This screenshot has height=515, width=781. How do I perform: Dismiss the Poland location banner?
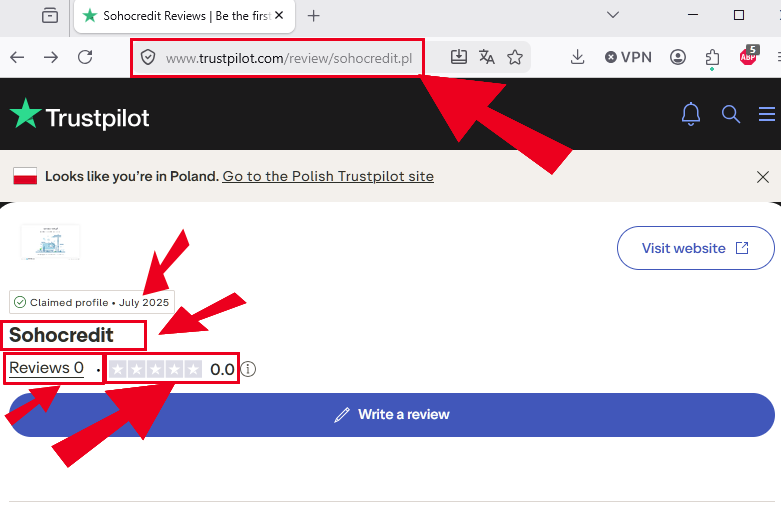point(763,177)
